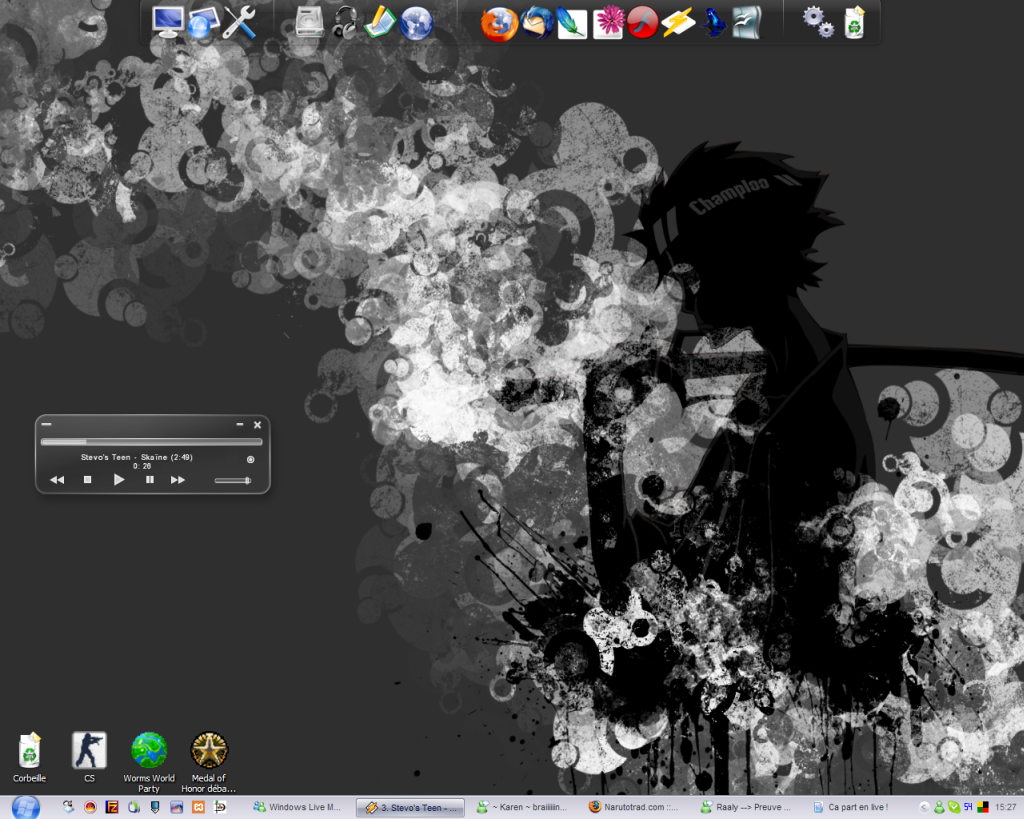Open the player menu dash at top-left
The width and height of the screenshot is (1024, 819).
point(46,424)
